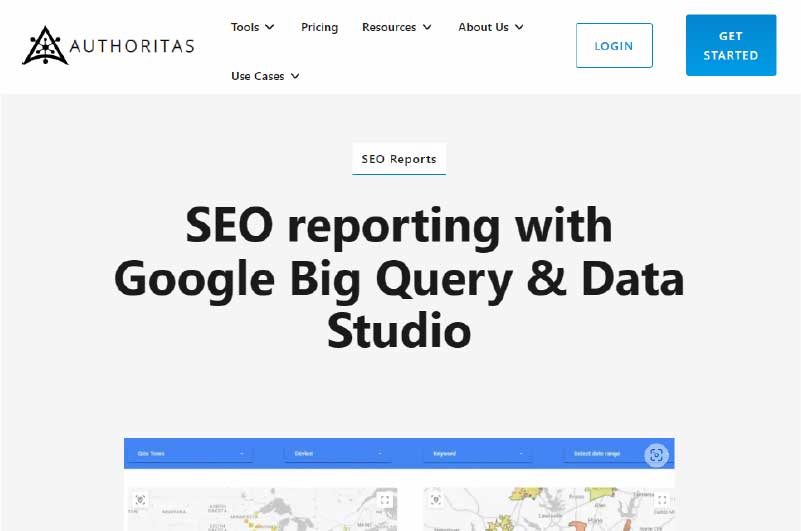Image resolution: width=801 pixels, height=531 pixels.
Task: Select the SEO Reports tag
Action: click(x=399, y=159)
